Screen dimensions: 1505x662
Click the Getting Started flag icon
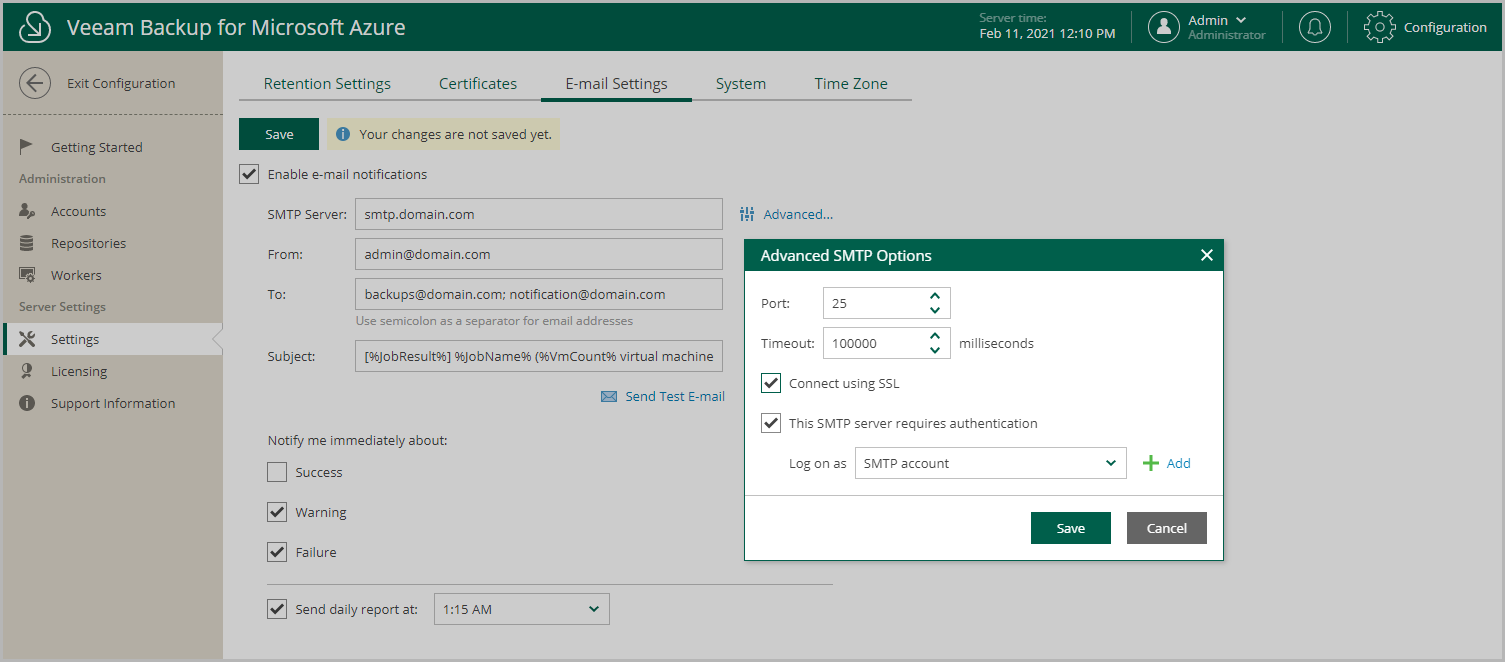27,147
